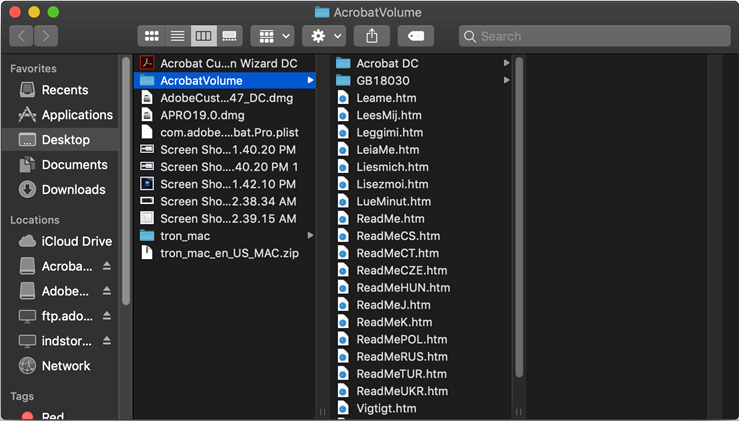The image size is (739, 421).
Task: Switch to list view in toolbar
Action: tap(177, 36)
